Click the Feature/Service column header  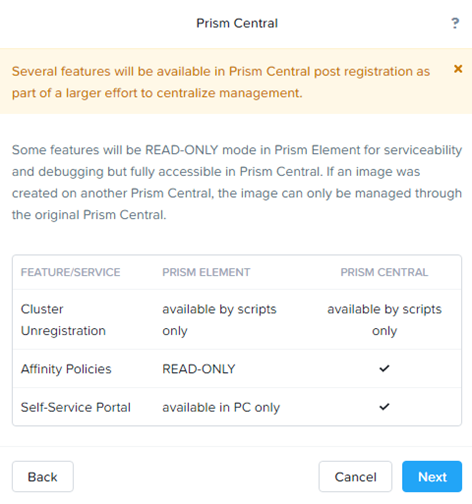(70, 272)
